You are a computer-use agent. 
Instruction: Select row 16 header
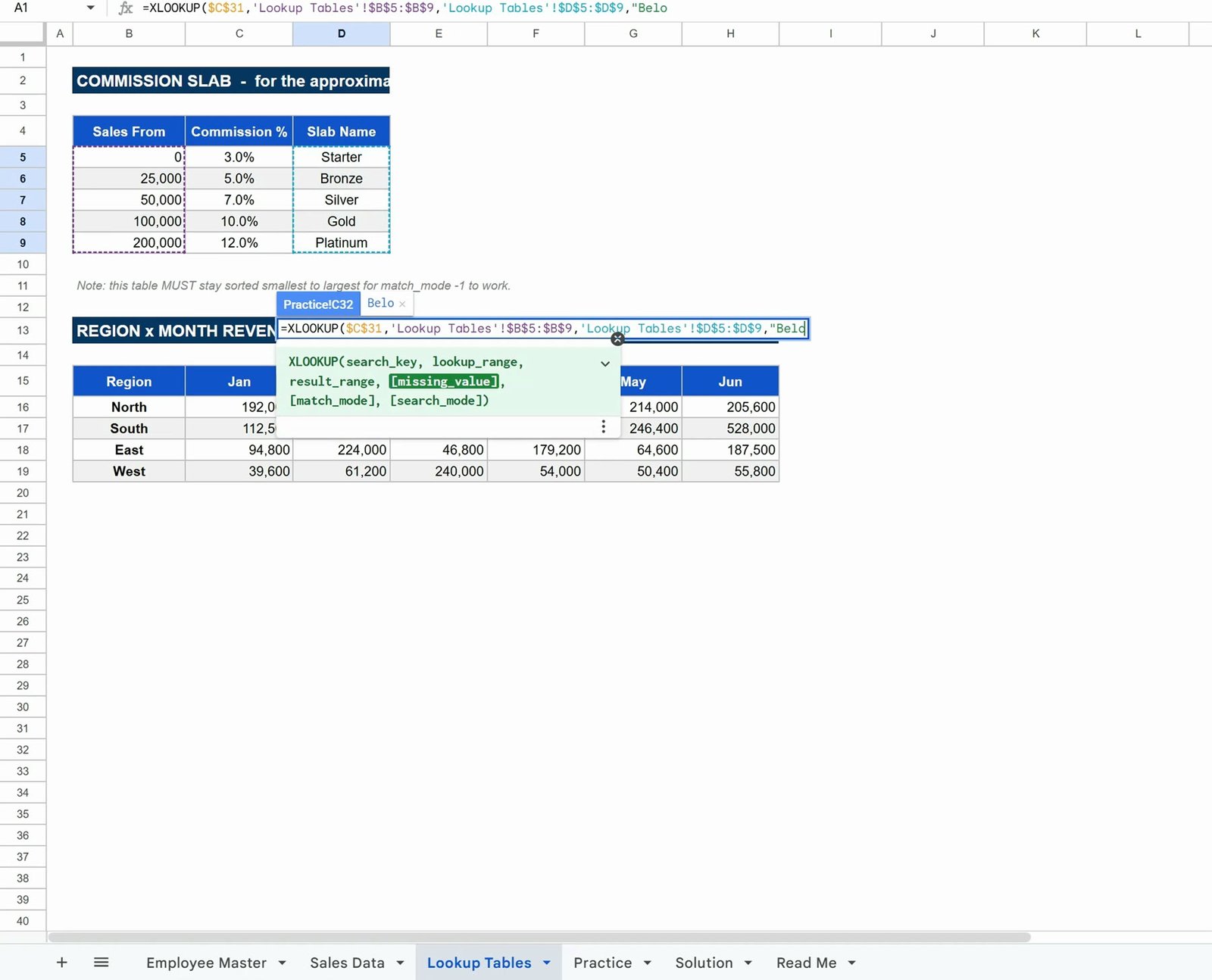tap(23, 407)
